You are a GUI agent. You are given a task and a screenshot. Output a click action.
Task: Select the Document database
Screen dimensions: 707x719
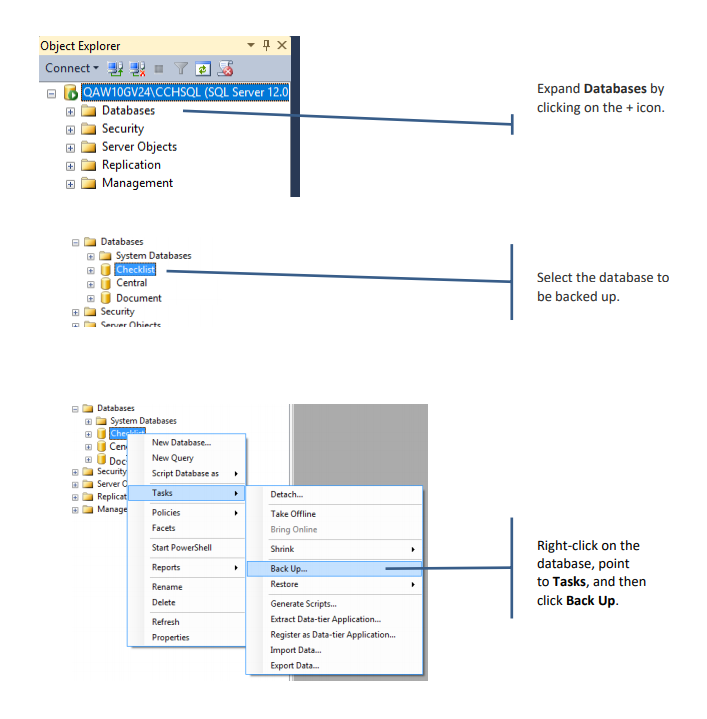(x=139, y=298)
